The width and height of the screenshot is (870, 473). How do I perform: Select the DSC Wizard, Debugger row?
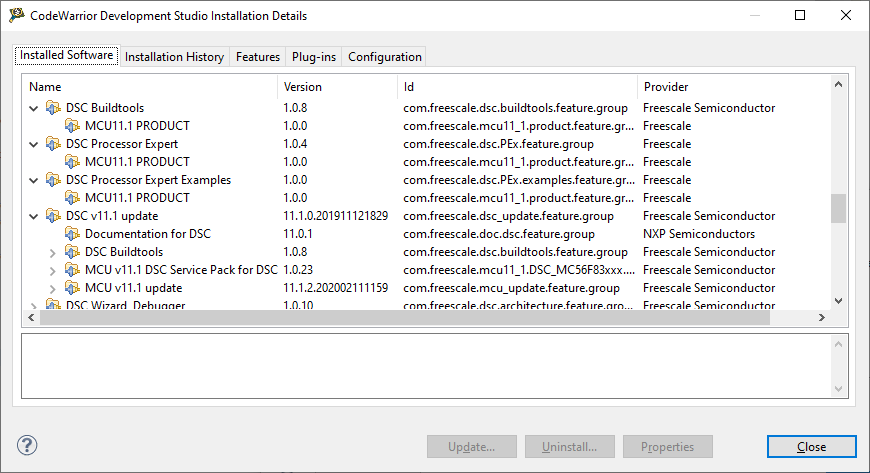coord(125,306)
